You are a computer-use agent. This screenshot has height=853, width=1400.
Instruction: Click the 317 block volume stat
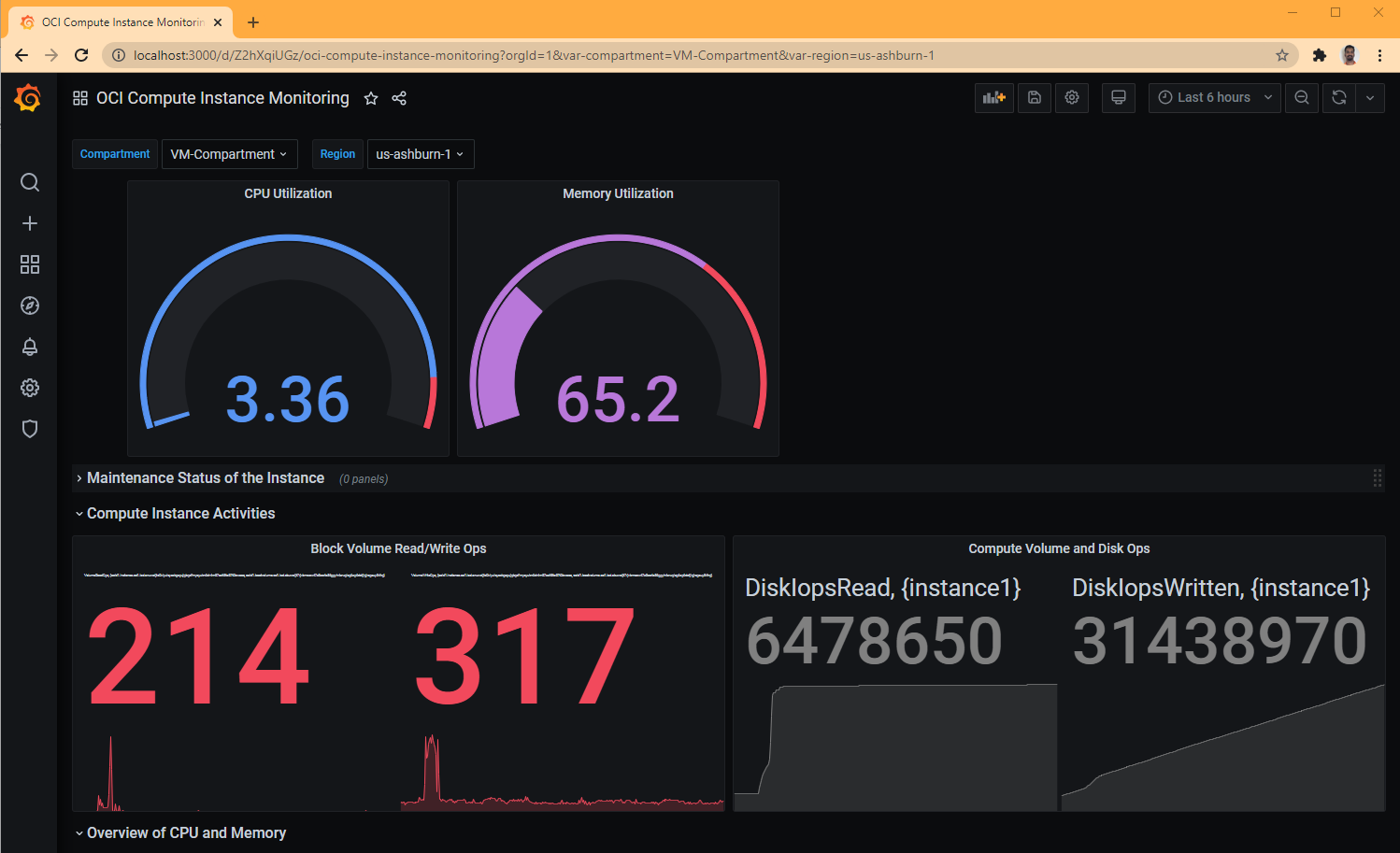[x=524, y=657]
